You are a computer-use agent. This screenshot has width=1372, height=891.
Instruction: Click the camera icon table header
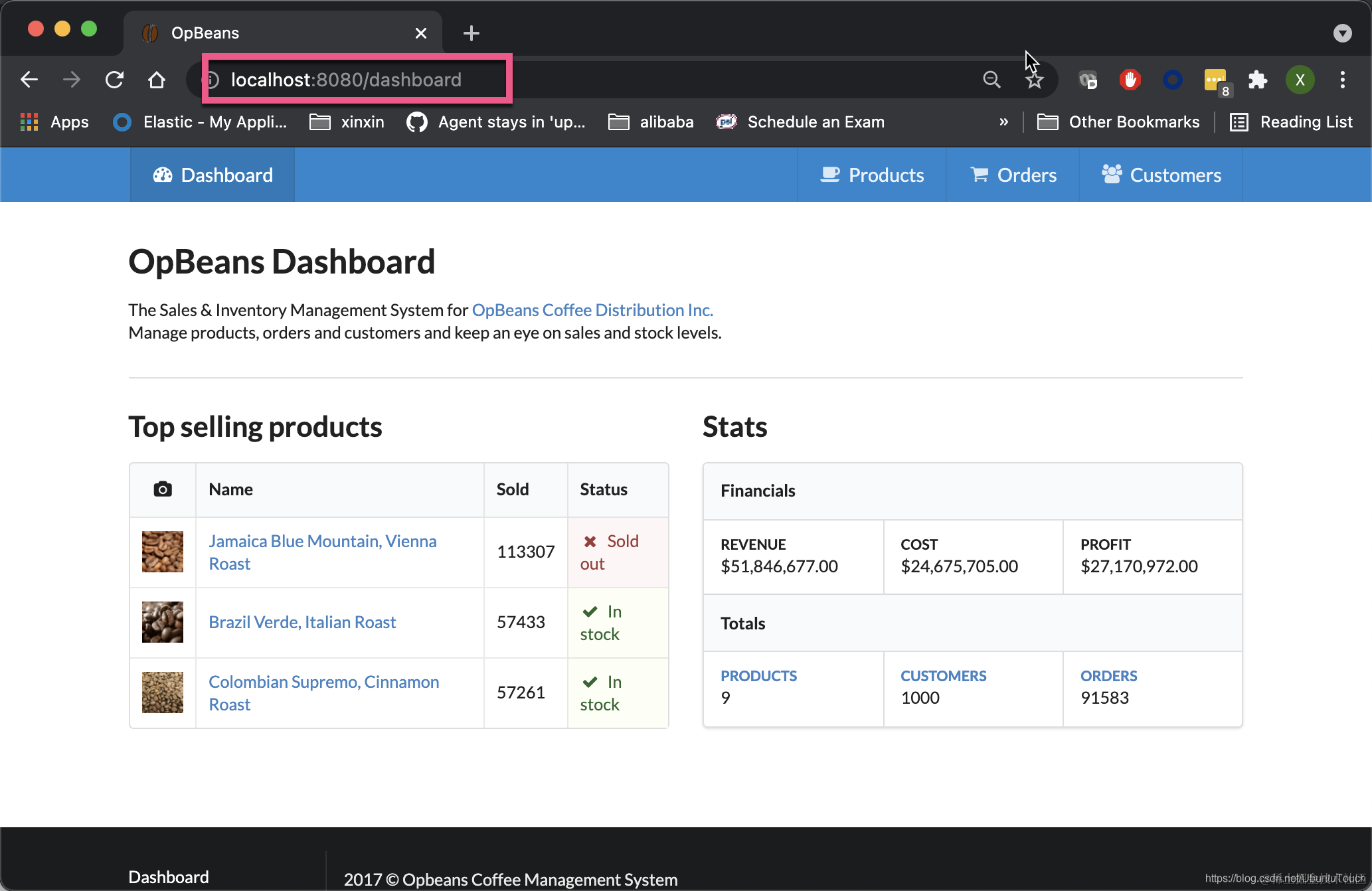163,489
